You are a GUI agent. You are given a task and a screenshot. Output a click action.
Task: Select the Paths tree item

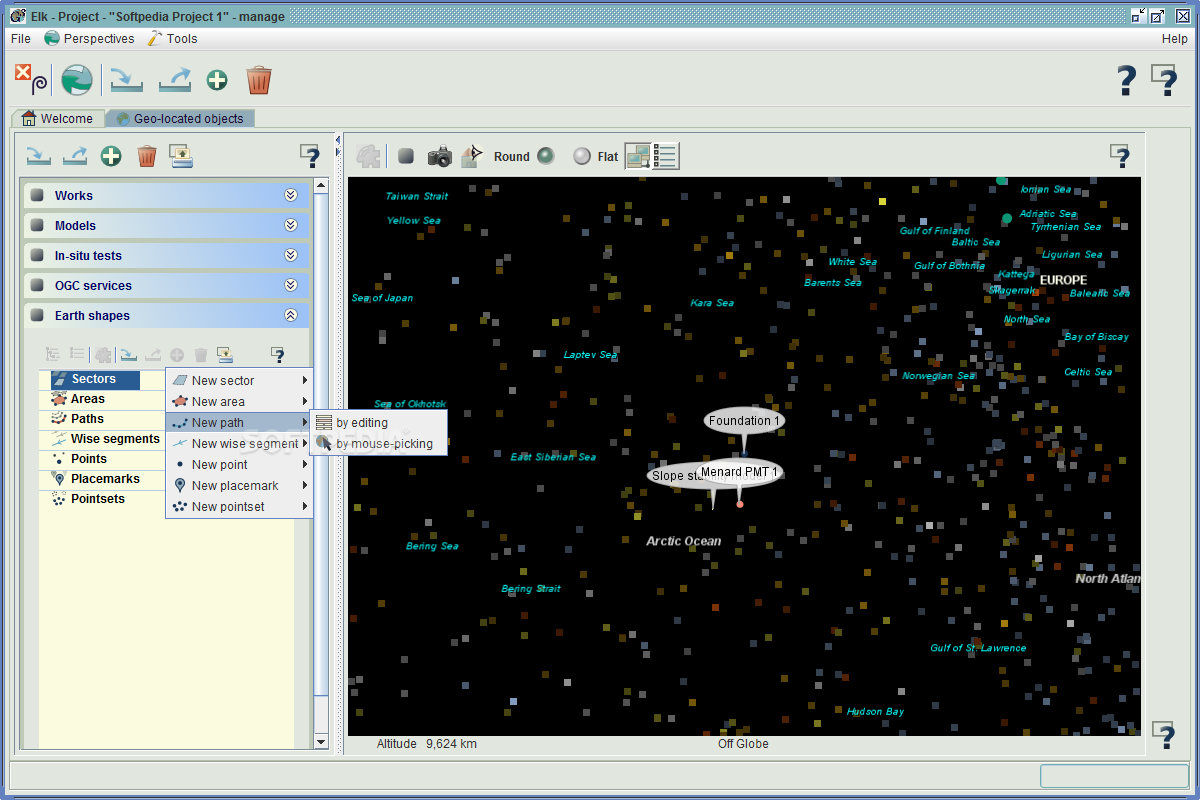tap(78, 419)
